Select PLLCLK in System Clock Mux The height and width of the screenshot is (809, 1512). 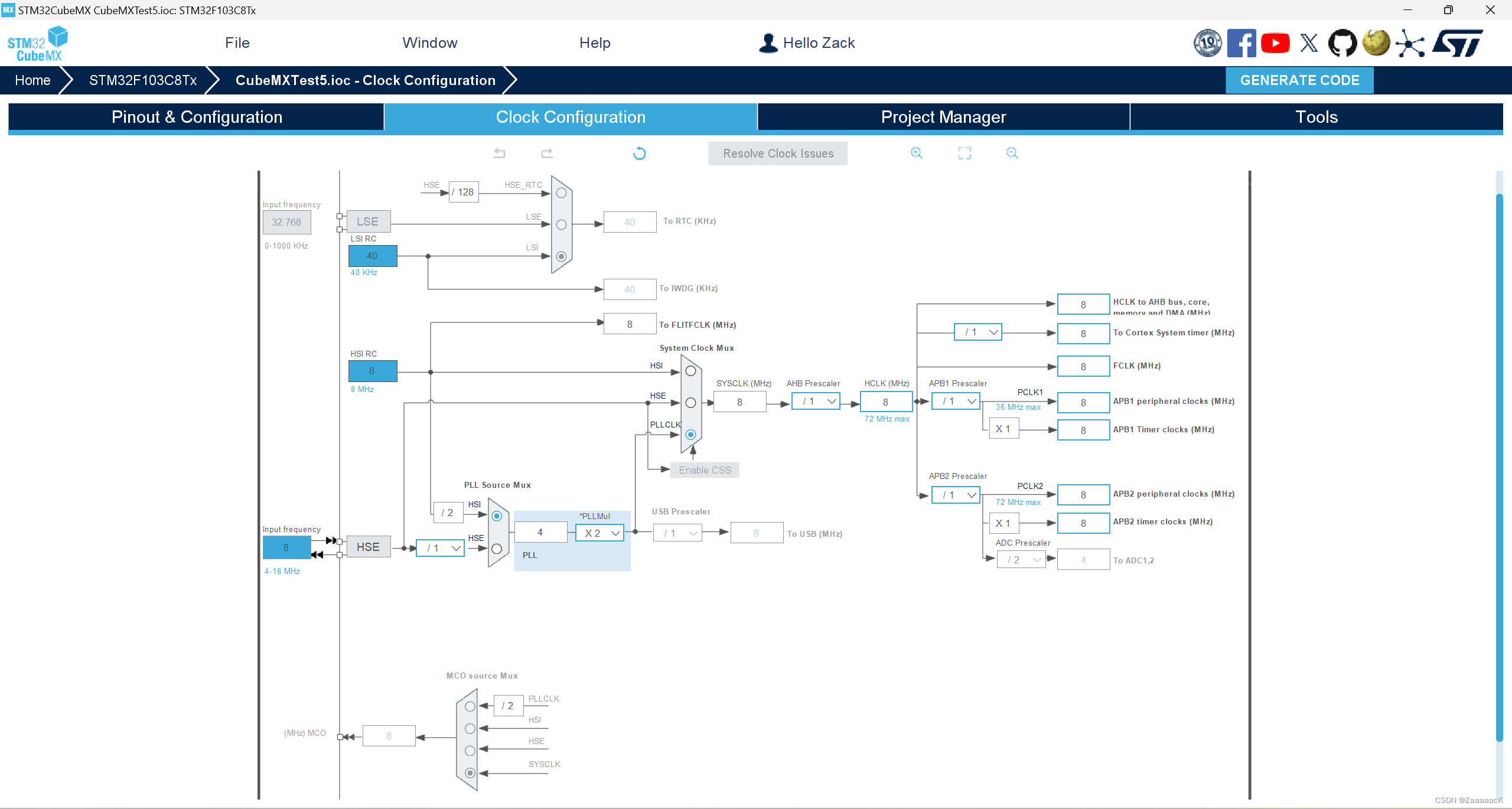(x=690, y=435)
